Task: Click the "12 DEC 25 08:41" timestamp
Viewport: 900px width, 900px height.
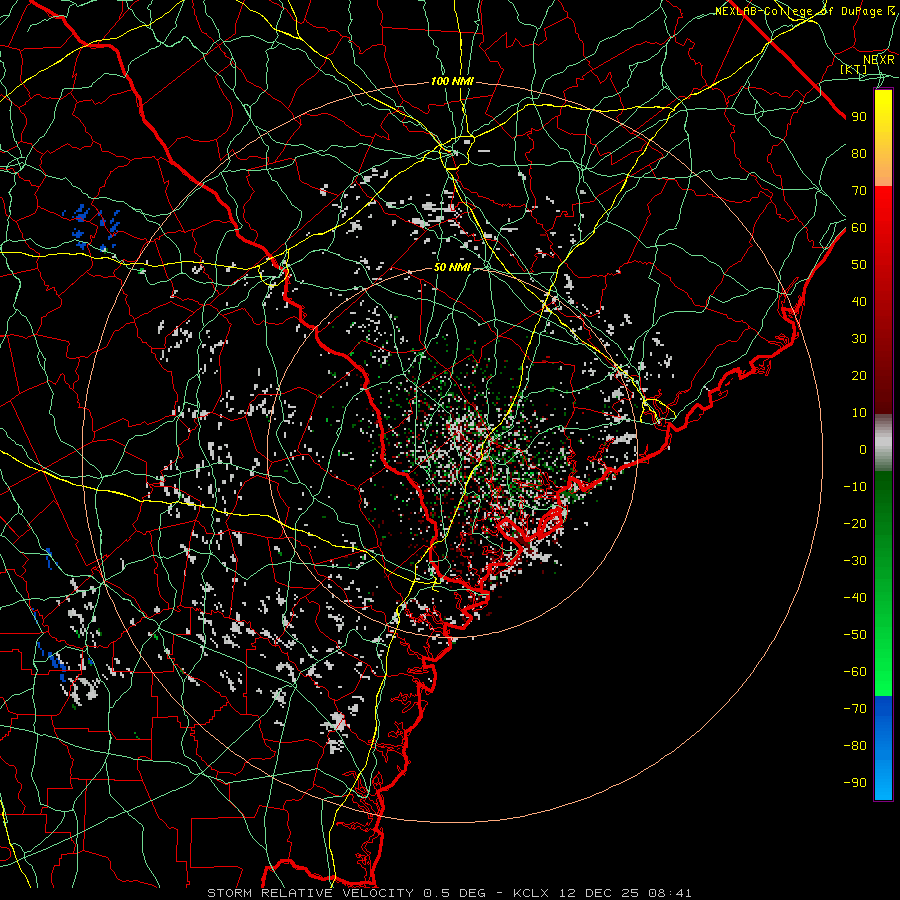Action: tap(624, 893)
